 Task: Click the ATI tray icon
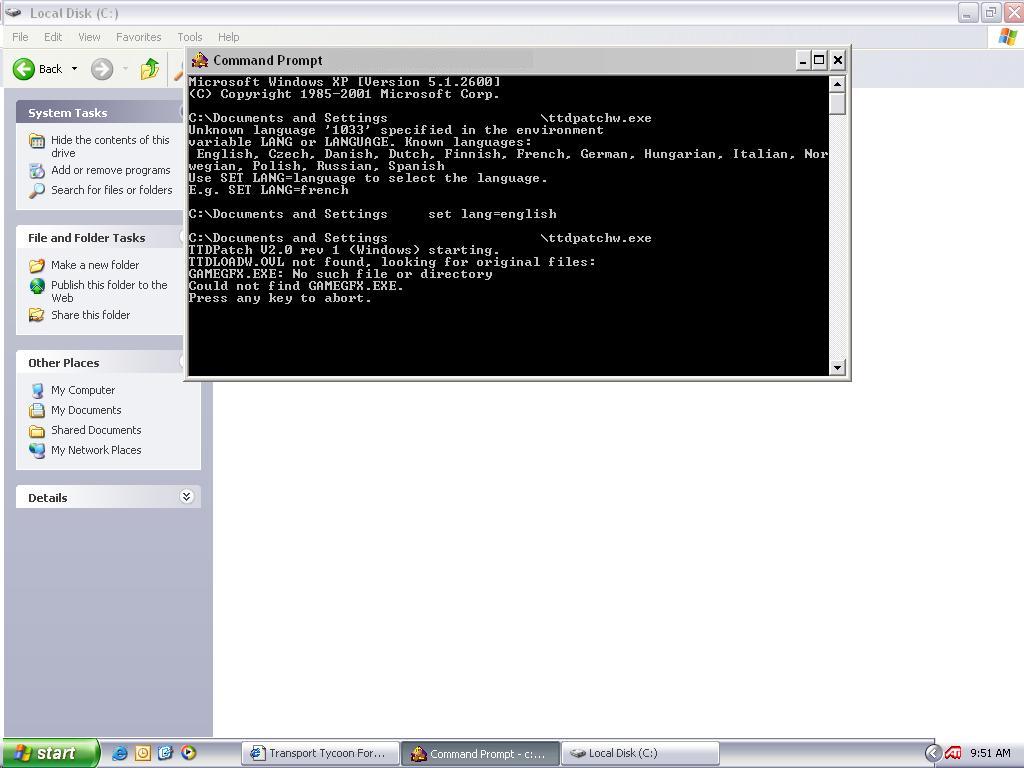coord(953,754)
